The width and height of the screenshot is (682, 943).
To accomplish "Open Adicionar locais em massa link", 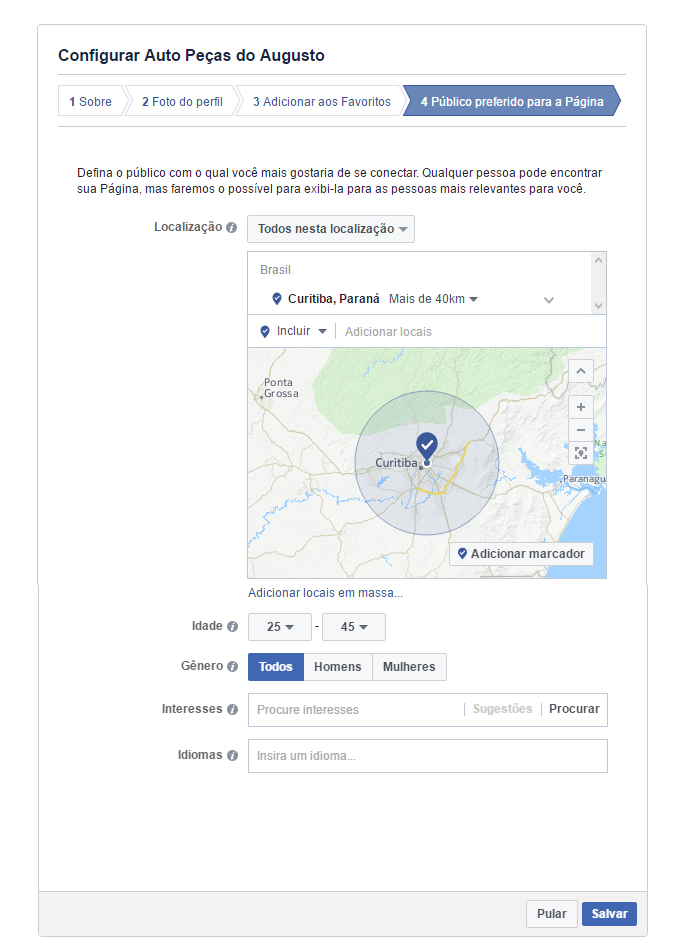I will tap(325, 593).
